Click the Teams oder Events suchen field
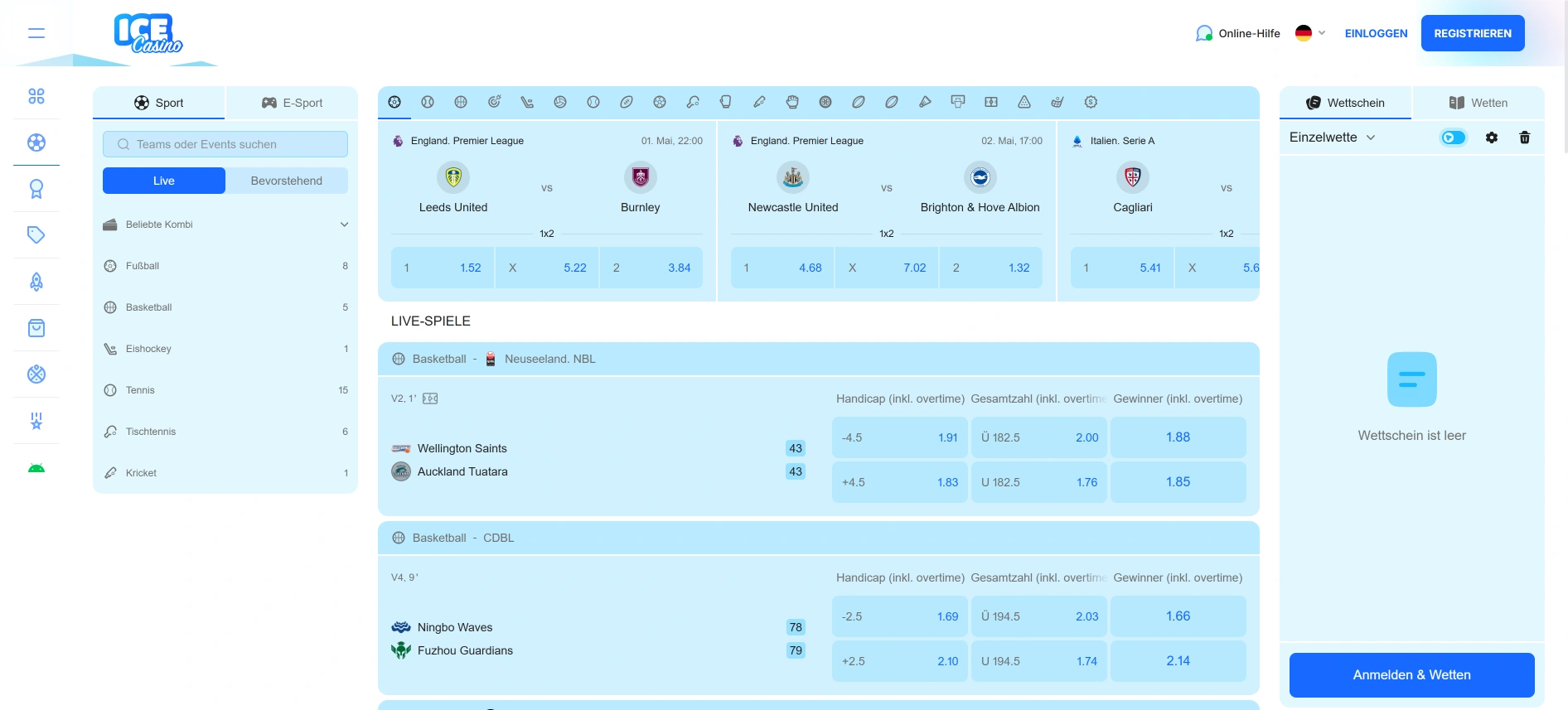This screenshot has width=1568, height=710. [x=225, y=144]
